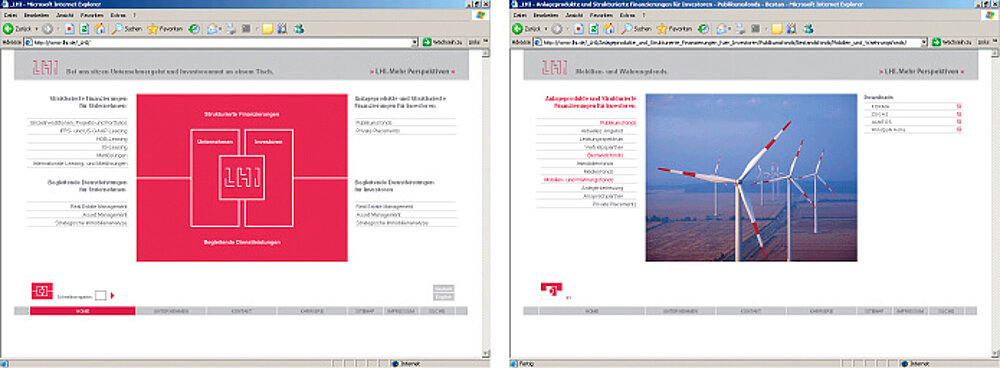1000x368 pixels.
Task: Click Suchen magnifier in wind turbine window
Action: pos(627,29)
